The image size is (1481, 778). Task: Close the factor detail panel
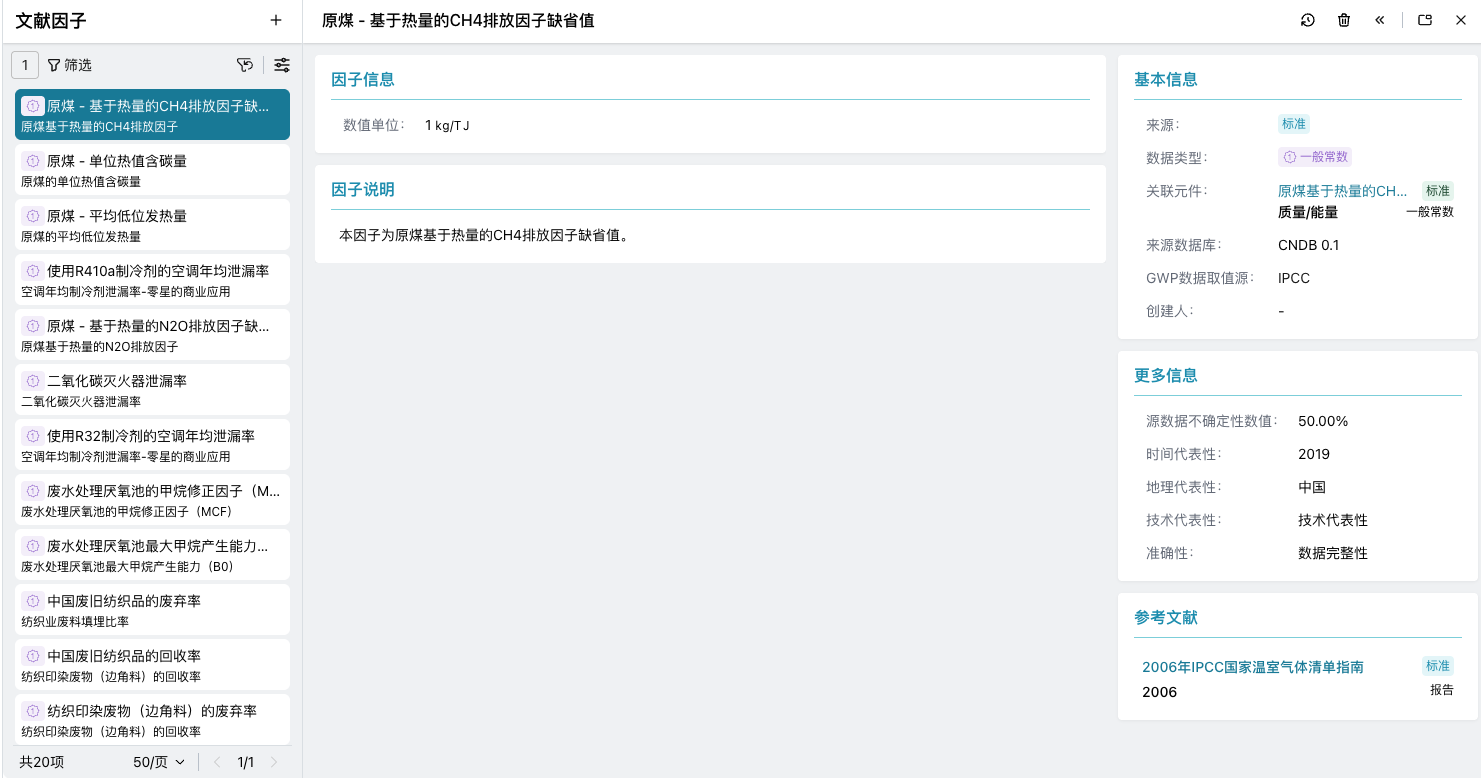click(1460, 20)
